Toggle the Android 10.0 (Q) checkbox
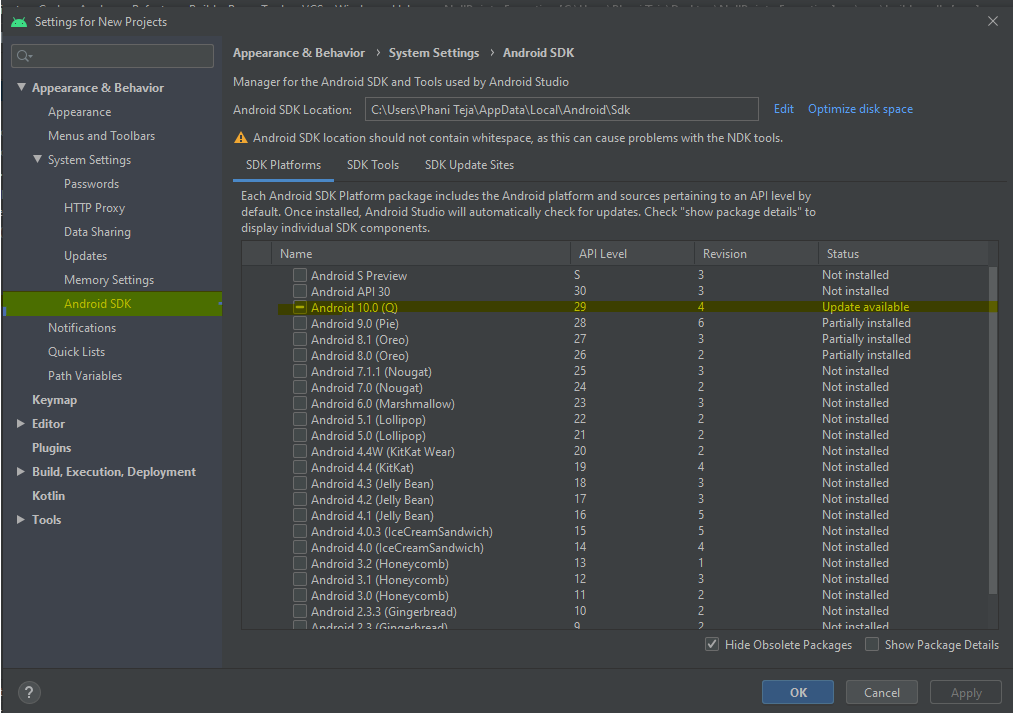Screen dimensions: 1013x713 [300, 307]
